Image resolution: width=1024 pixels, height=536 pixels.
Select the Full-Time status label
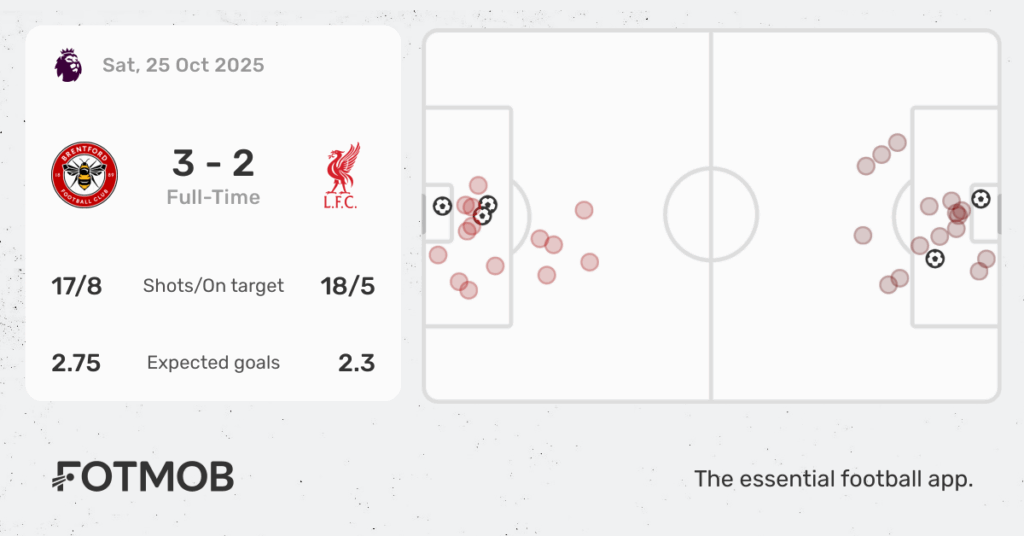click(213, 197)
